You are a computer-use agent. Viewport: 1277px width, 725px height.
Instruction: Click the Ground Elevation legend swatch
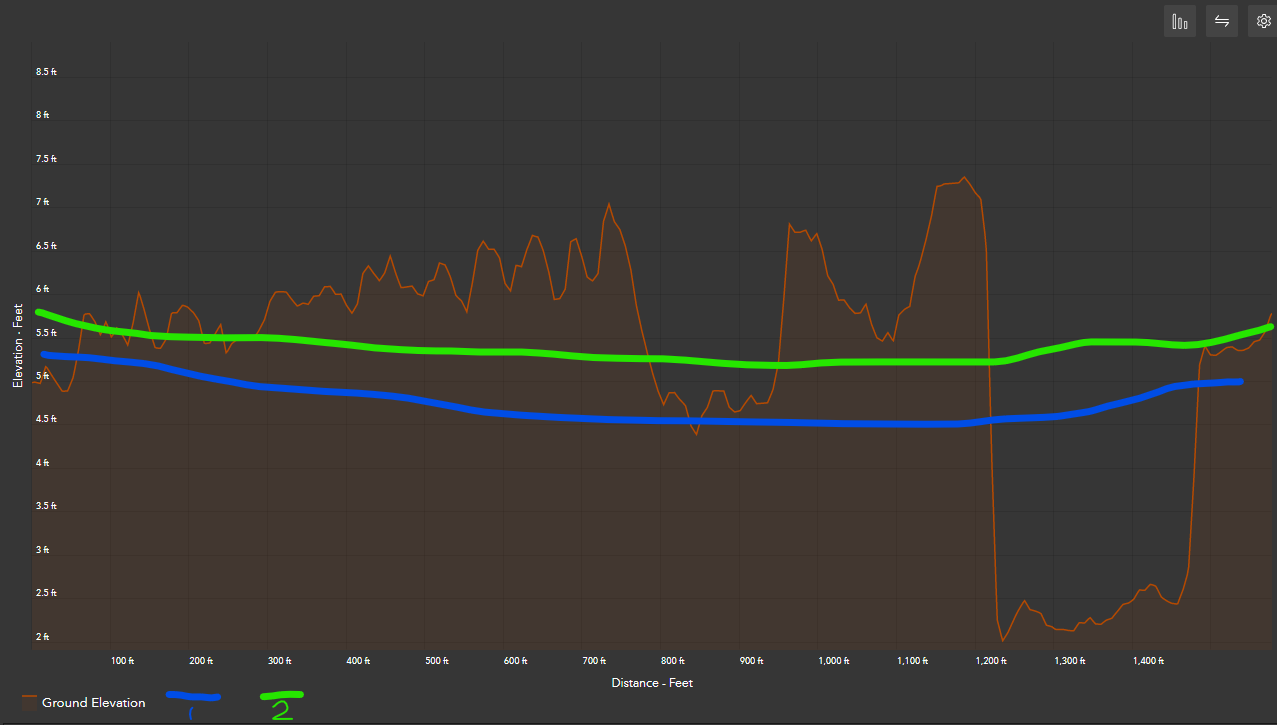click(x=29, y=702)
